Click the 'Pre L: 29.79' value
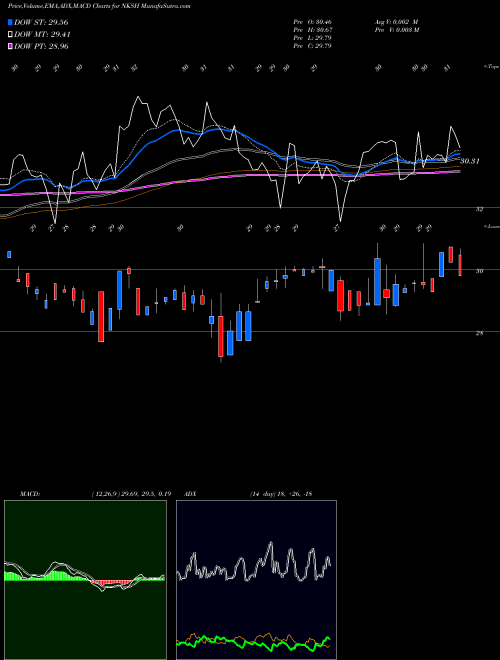Image resolution: width=500 pixels, height=660 pixels. click(x=312, y=38)
